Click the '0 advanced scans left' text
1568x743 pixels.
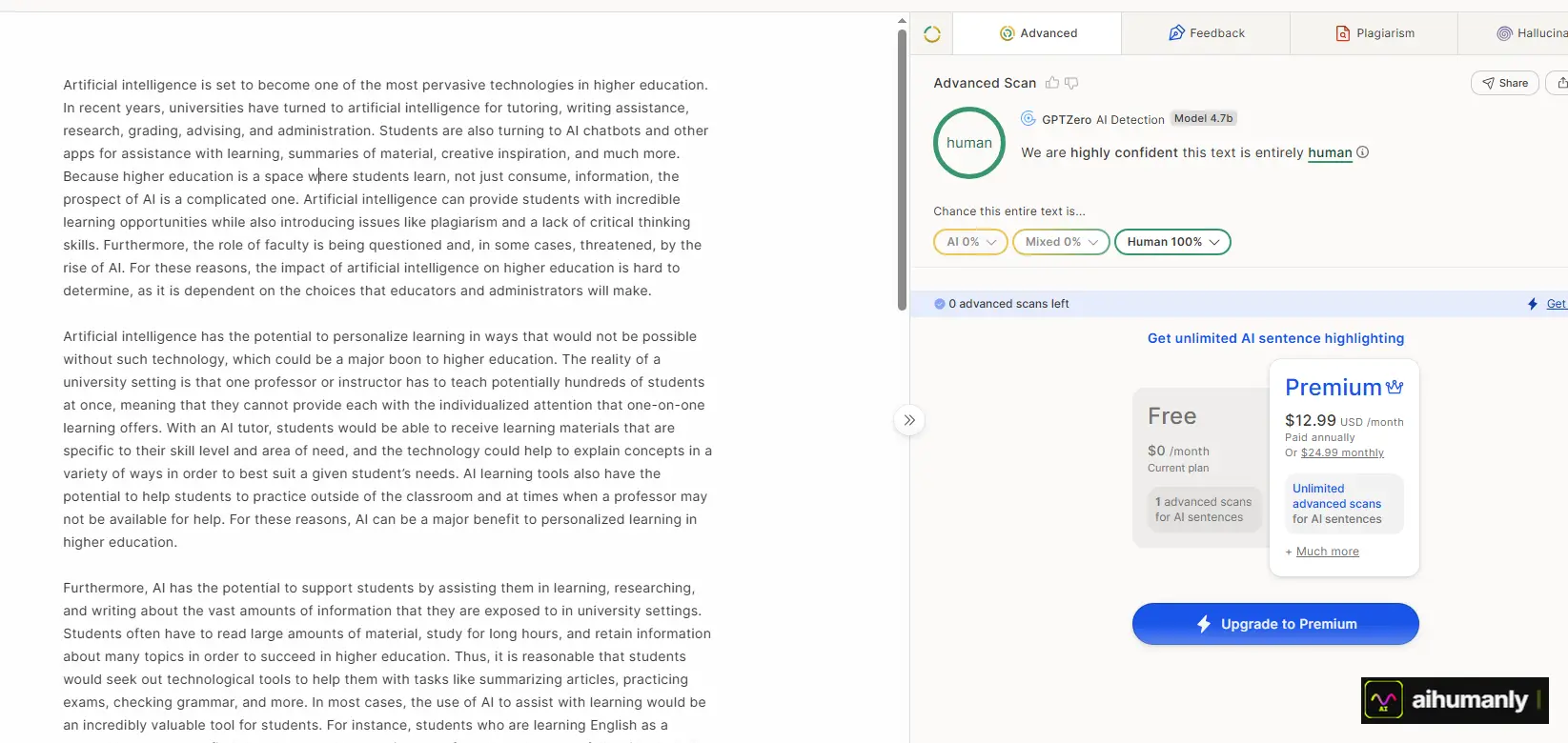coord(1008,304)
